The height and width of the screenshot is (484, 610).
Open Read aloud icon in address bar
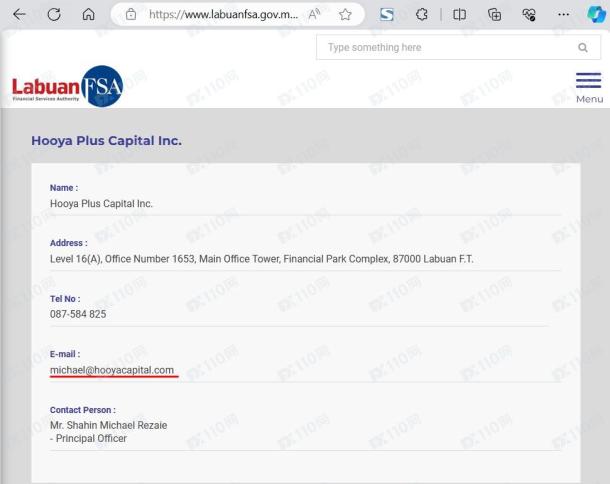pos(314,15)
